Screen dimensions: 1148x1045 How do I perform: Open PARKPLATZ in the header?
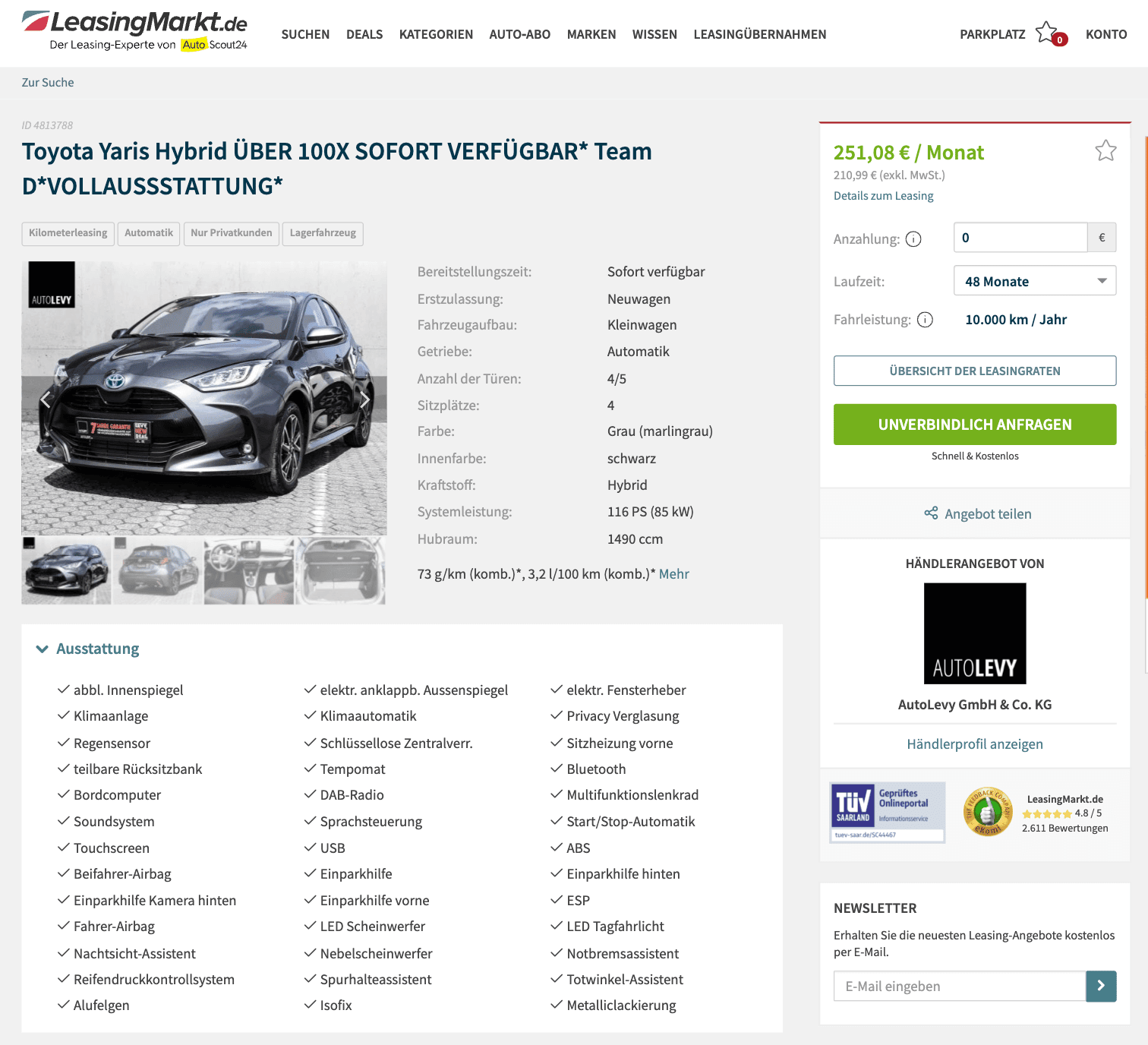click(992, 34)
